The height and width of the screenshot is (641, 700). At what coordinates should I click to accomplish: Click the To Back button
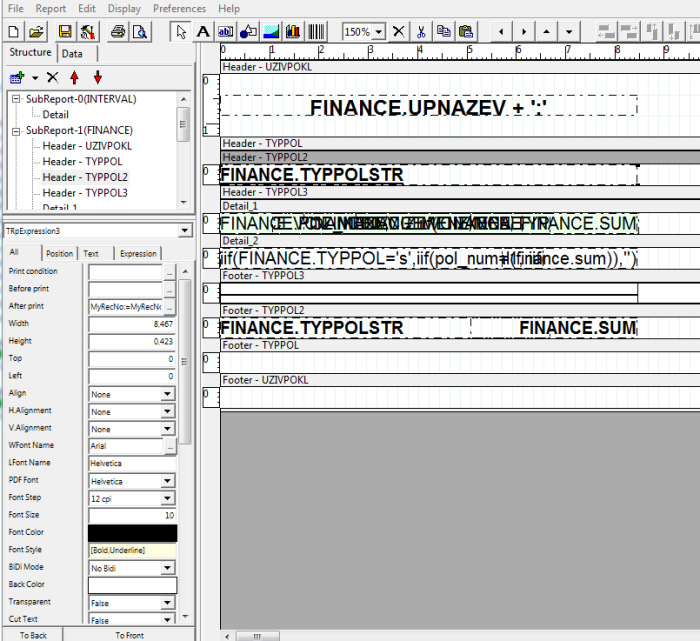[33, 635]
